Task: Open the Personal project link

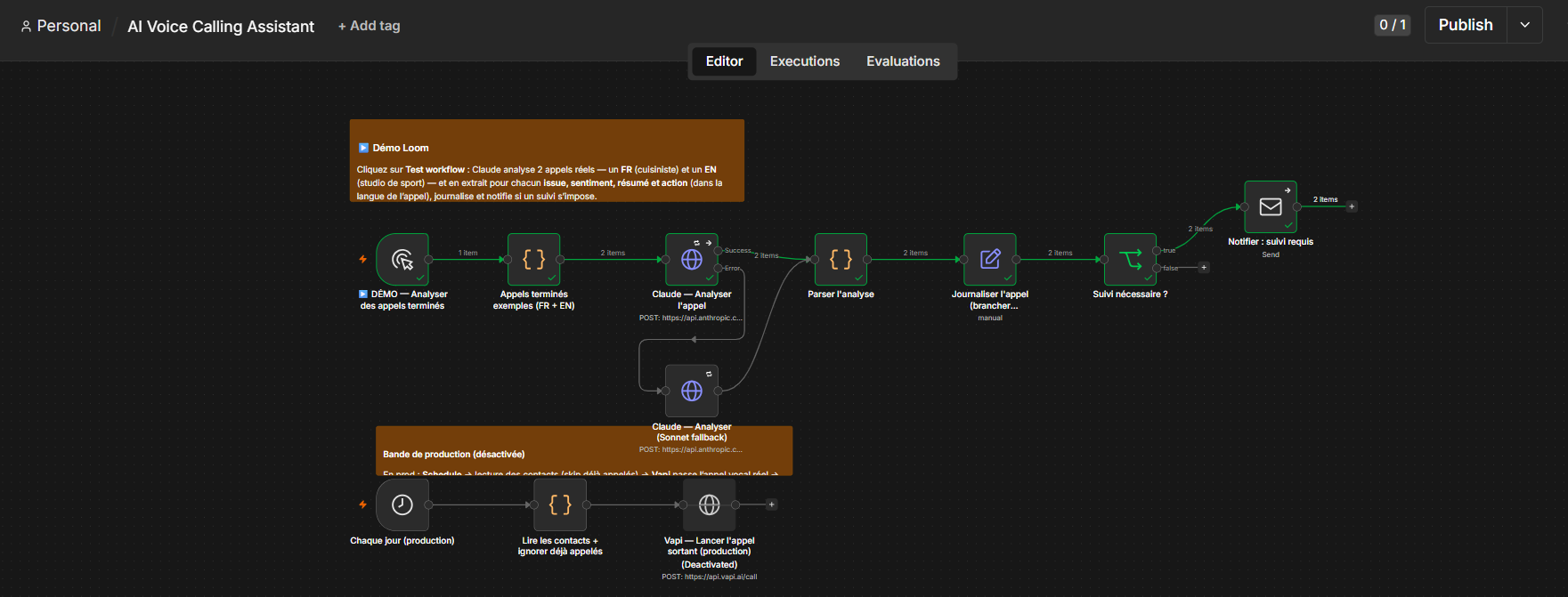Action: (x=69, y=26)
